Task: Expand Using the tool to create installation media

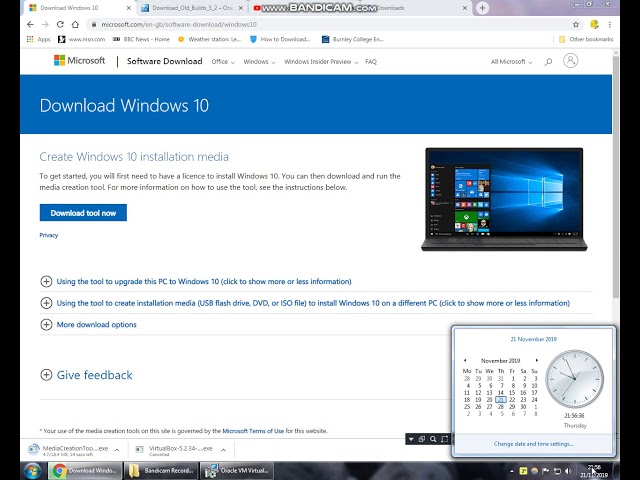Action: tap(305, 303)
